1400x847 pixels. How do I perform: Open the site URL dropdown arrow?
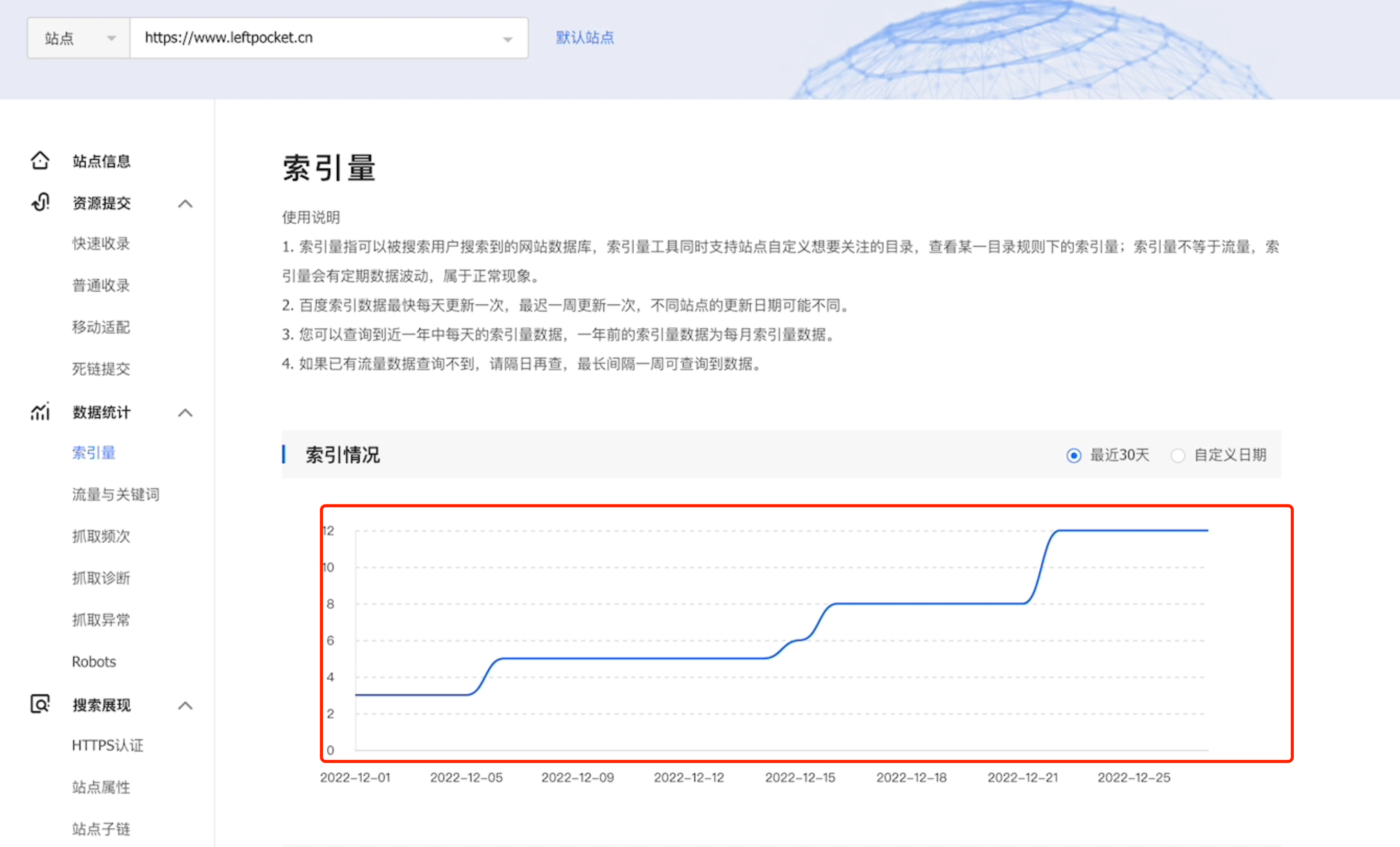pyautogui.click(x=508, y=39)
